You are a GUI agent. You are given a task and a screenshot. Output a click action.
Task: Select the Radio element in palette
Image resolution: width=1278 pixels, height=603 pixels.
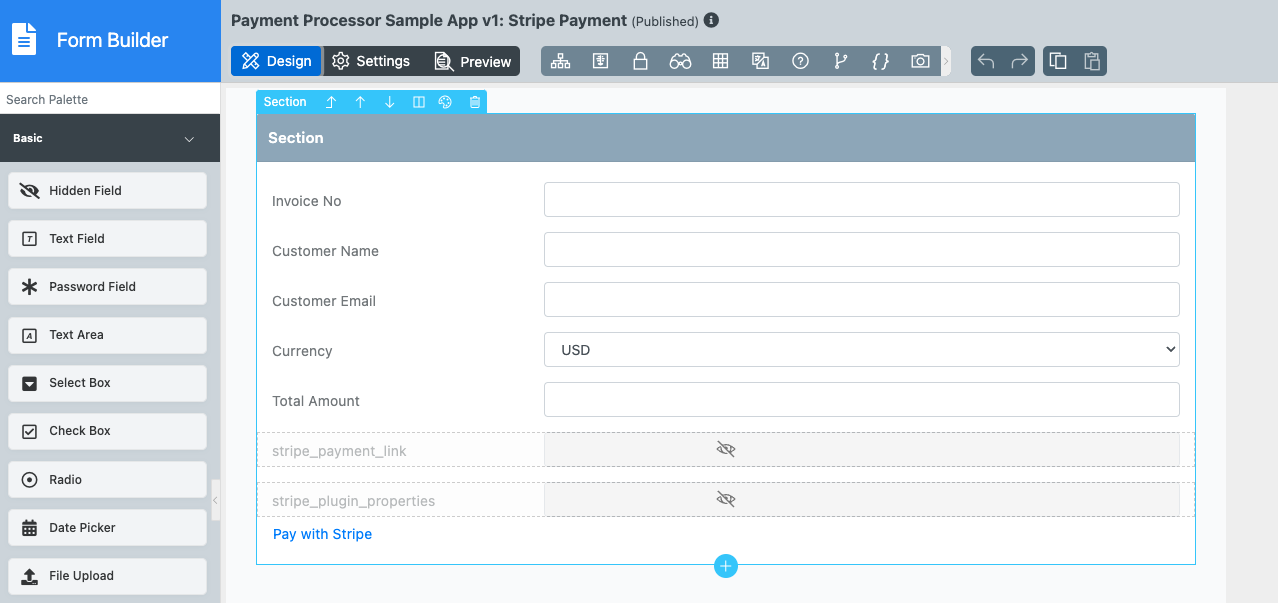(107, 480)
